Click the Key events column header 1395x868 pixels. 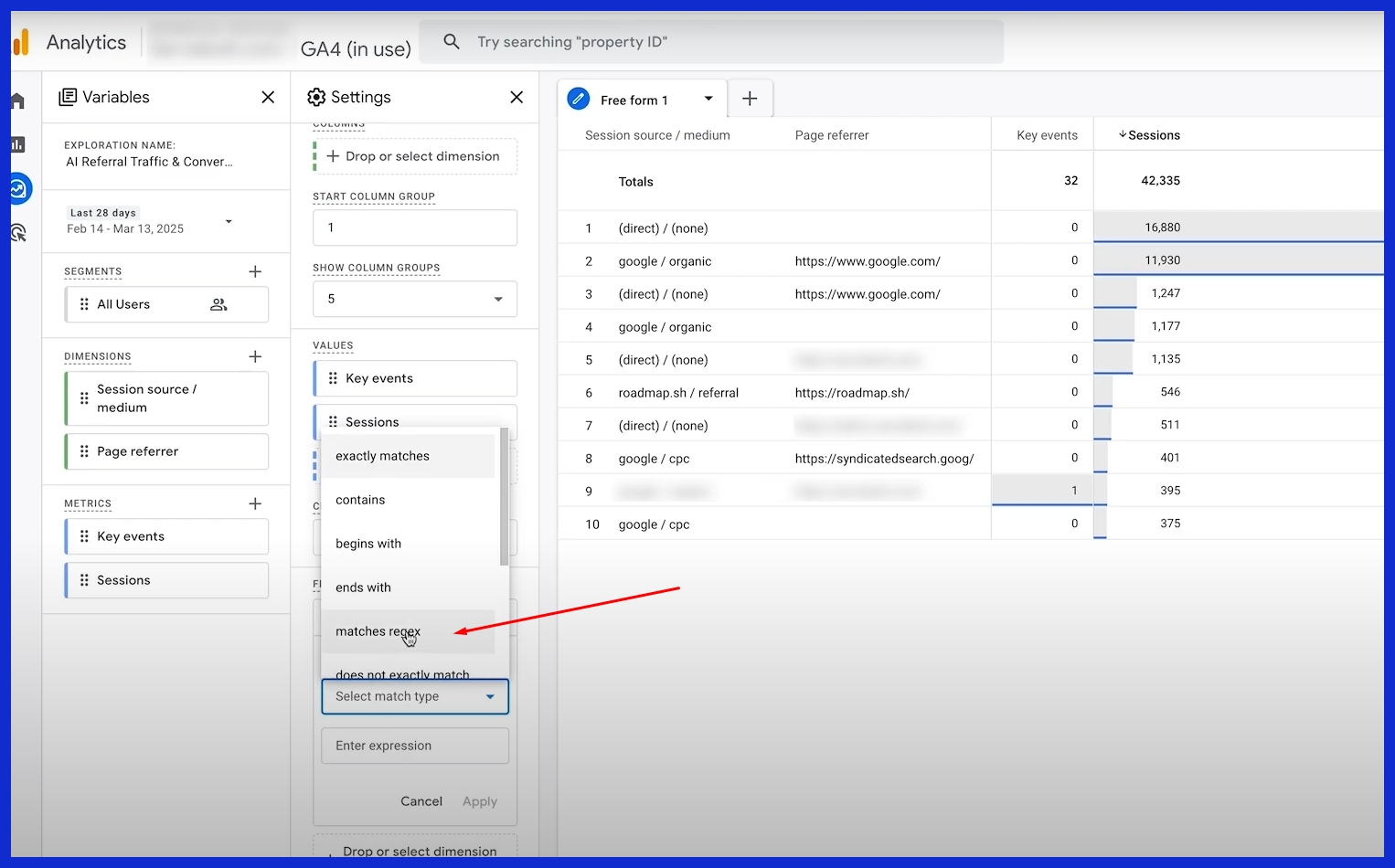1047,135
